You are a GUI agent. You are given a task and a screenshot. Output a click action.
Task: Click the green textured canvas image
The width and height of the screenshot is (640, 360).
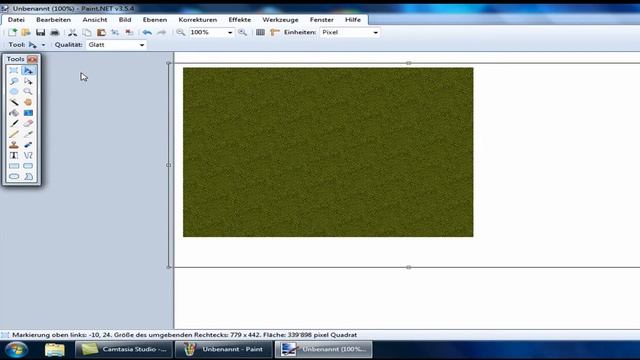pos(328,152)
